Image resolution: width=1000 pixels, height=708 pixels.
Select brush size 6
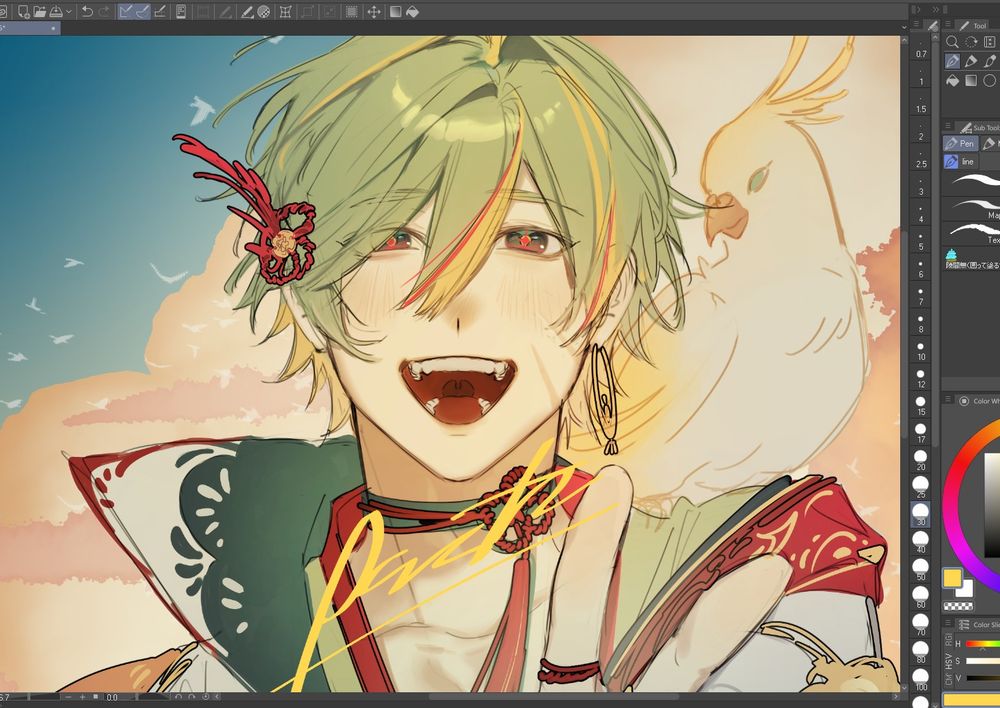(x=920, y=268)
